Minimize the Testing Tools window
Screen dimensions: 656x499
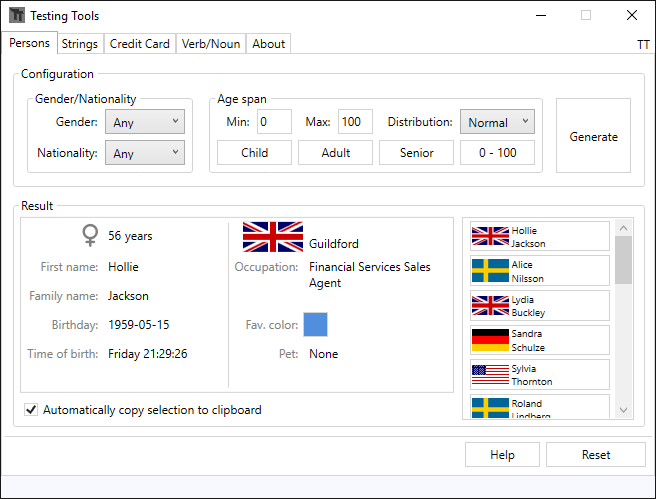point(541,15)
